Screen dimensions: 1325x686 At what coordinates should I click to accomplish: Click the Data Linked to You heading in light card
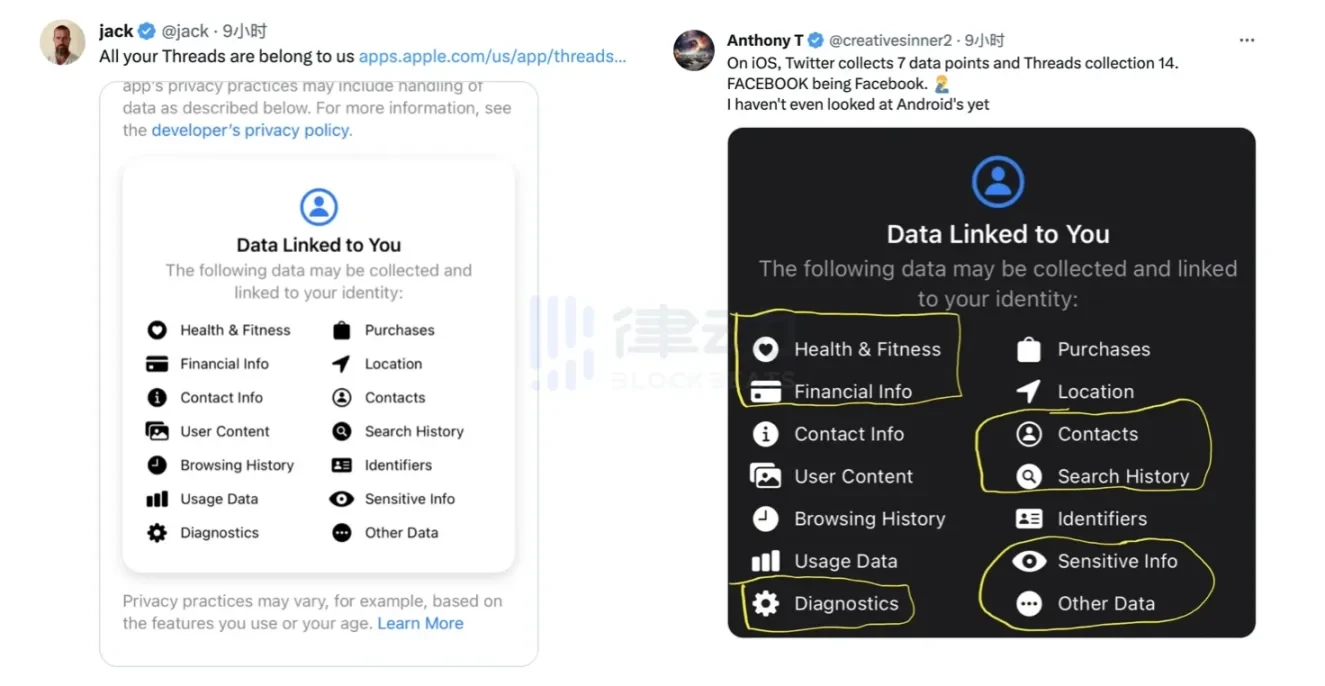click(318, 245)
